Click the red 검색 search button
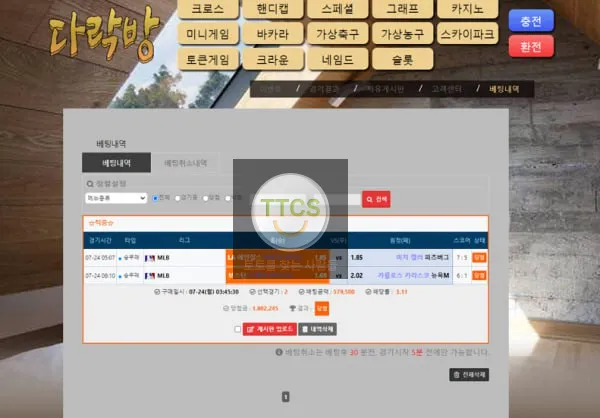 [x=376, y=199]
